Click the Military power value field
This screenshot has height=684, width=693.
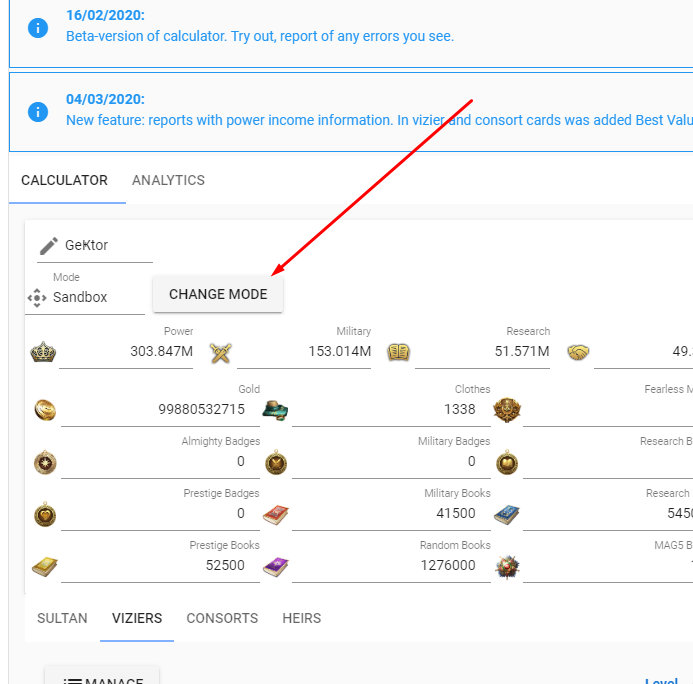coord(304,352)
